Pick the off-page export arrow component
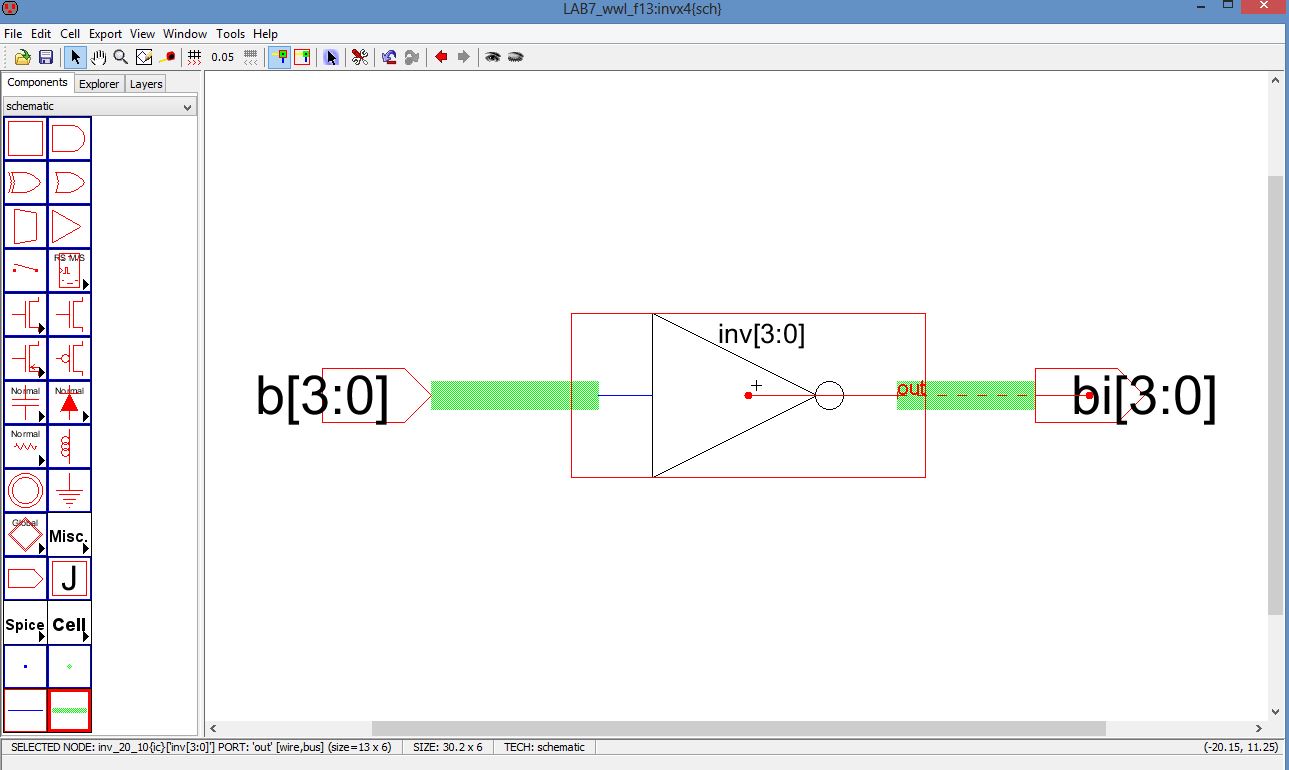Screen dimensions: 1289x770 pyautogui.click(x=26, y=579)
